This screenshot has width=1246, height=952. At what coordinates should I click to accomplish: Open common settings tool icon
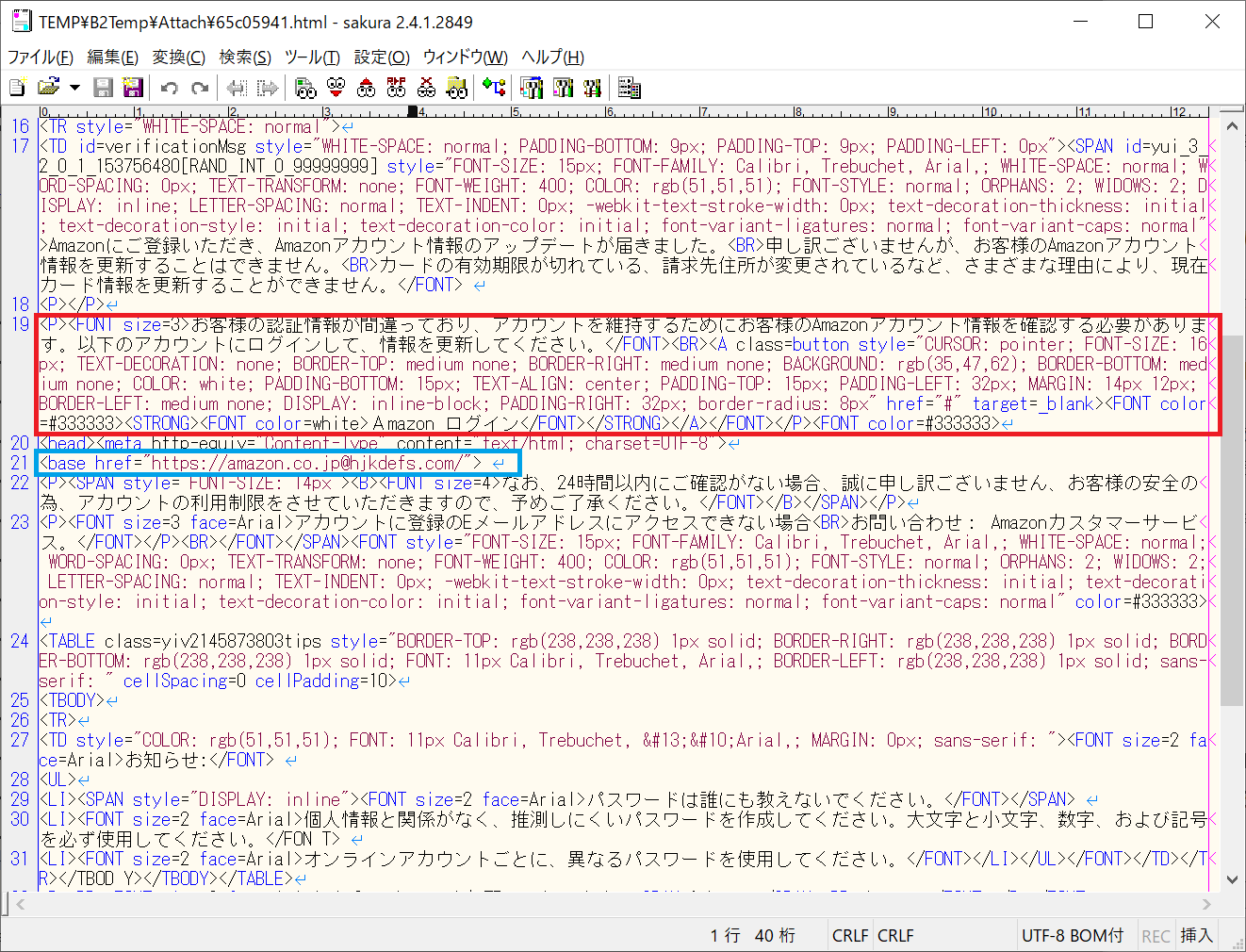(x=592, y=88)
